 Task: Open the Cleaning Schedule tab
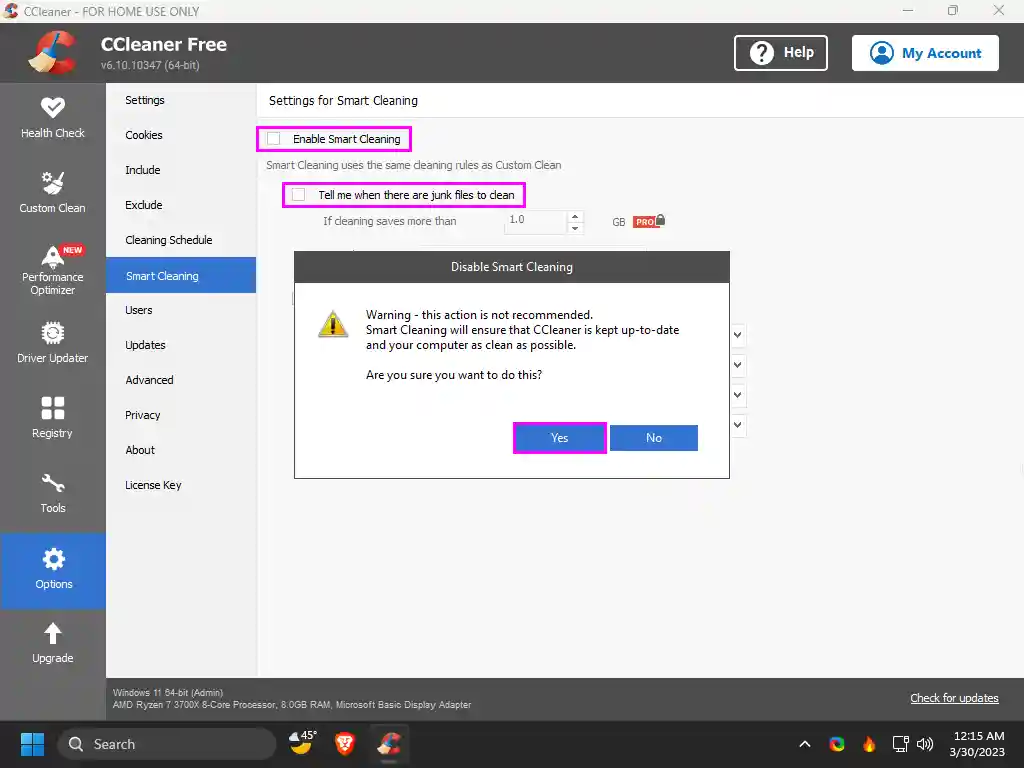coord(167,240)
